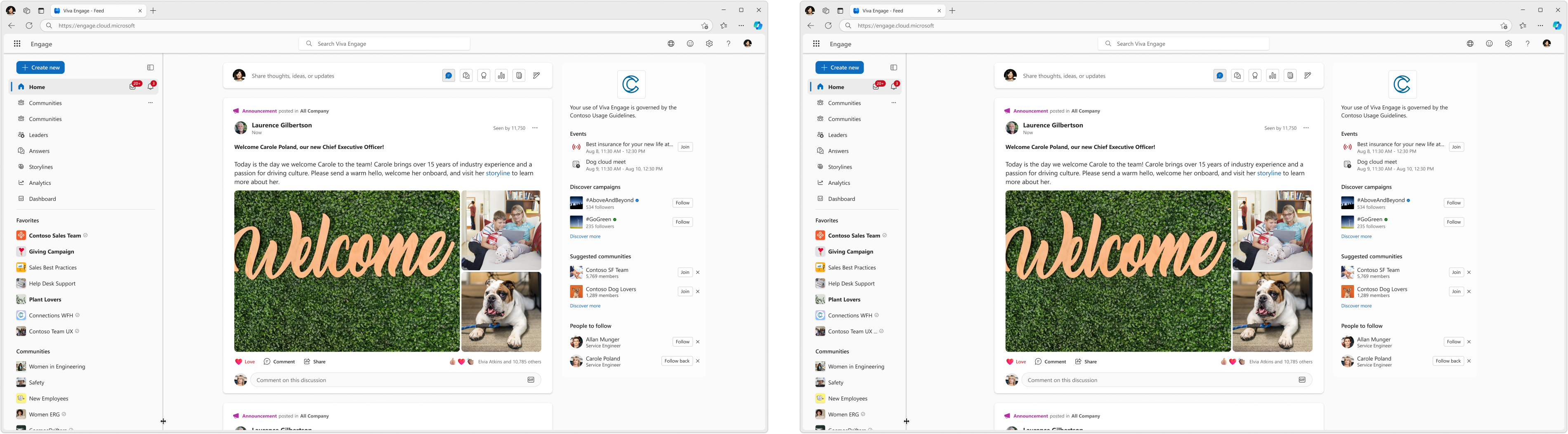1568x434 pixels.
Task: Follow Allan Munger in right window
Action: (x=1454, y=342)
